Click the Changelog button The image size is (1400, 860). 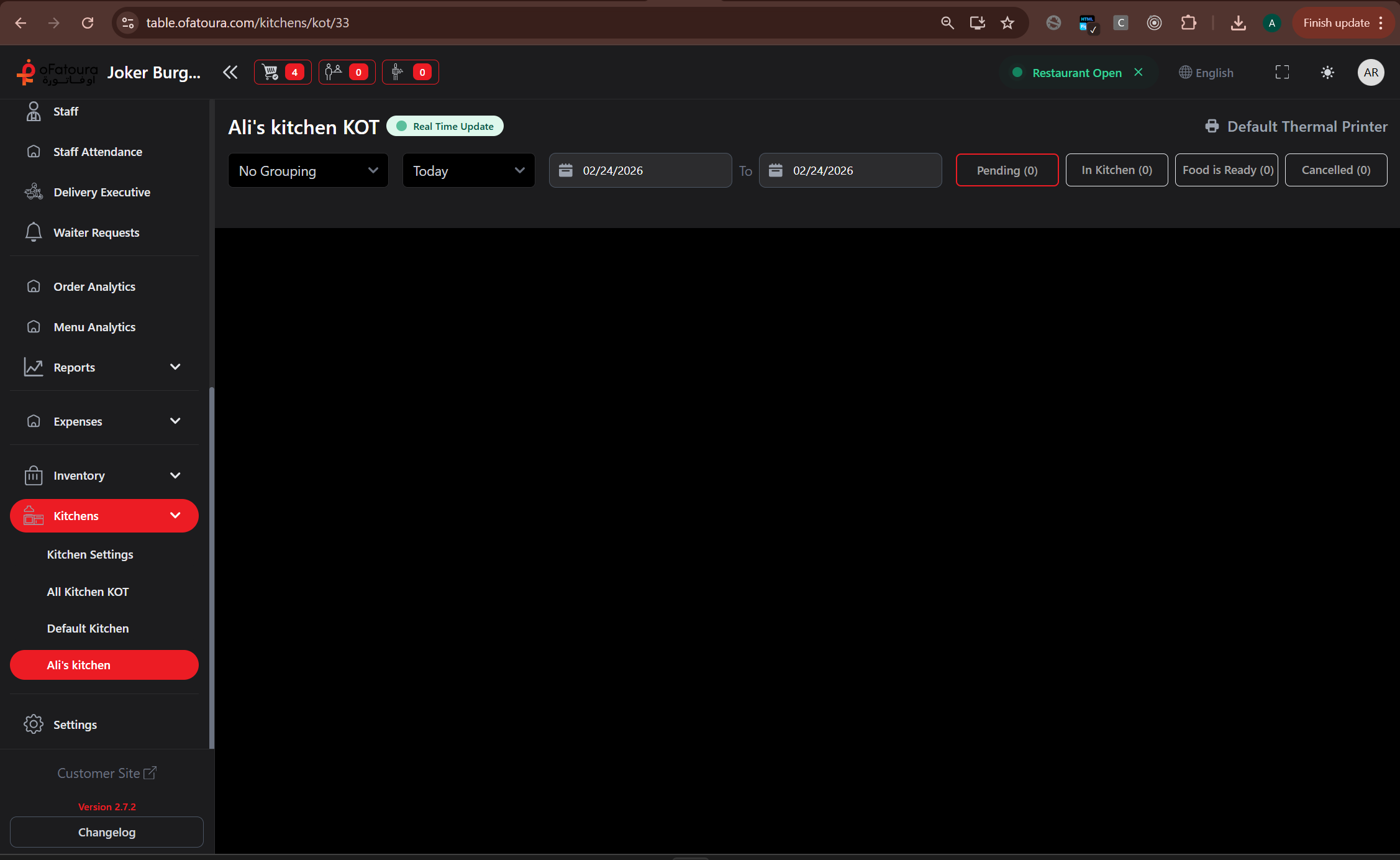click(106, 832)
